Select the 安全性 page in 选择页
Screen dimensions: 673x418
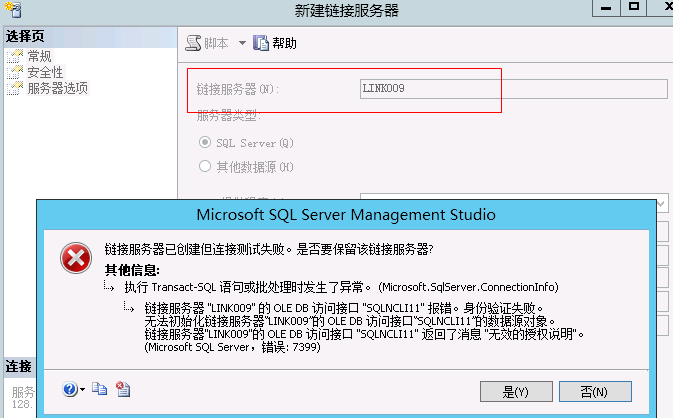click(45, 72)
